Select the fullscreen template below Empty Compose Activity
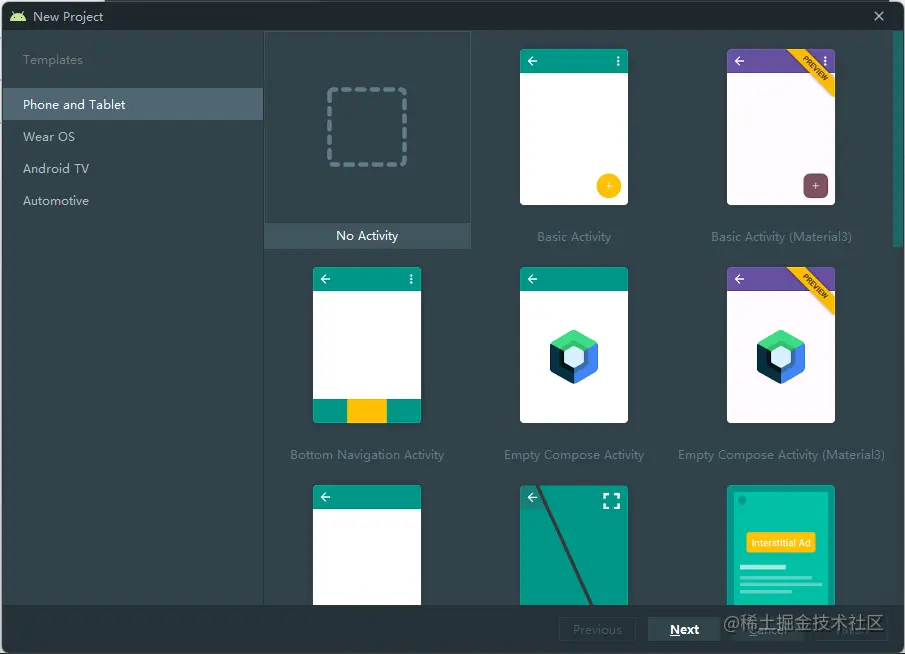Viewport: 905px width, 654px height. pos(574,545)
